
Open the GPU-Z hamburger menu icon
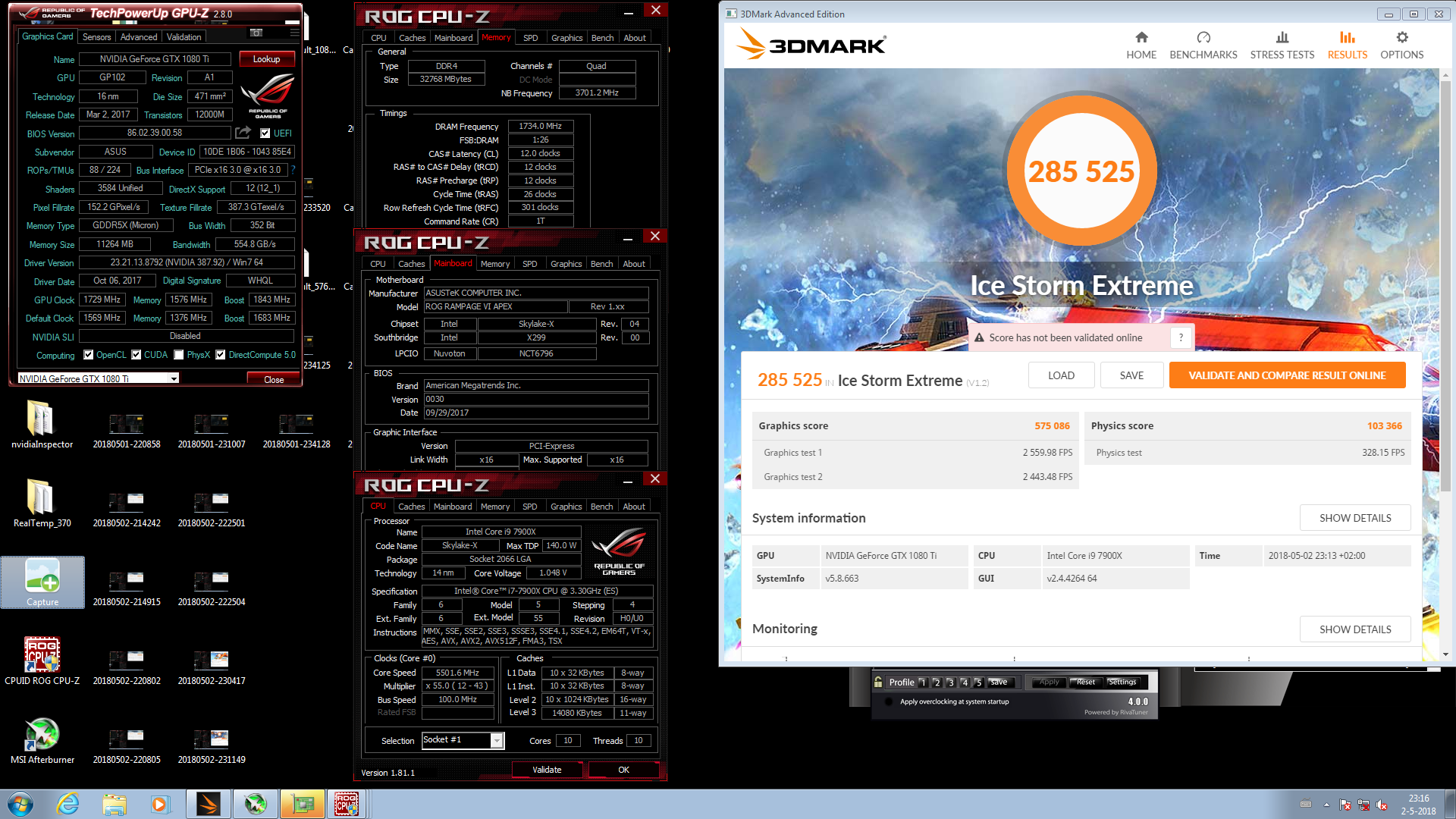point(294,33)
